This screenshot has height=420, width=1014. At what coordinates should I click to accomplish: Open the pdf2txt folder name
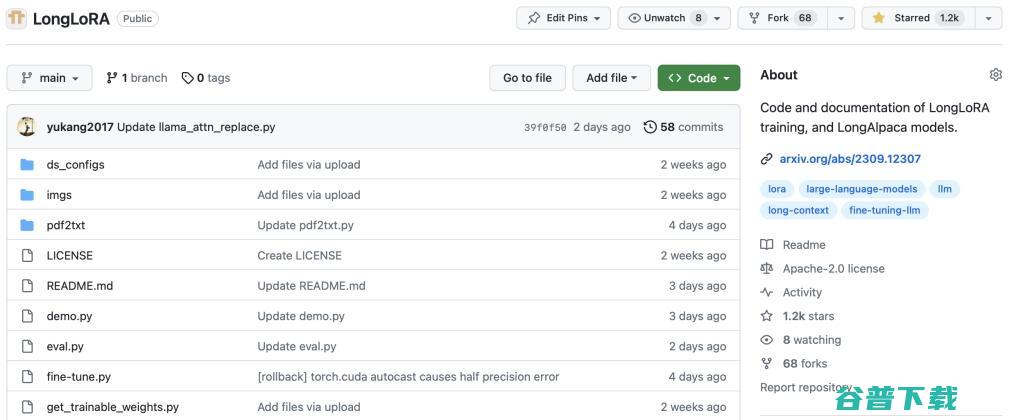coord(65,225)
